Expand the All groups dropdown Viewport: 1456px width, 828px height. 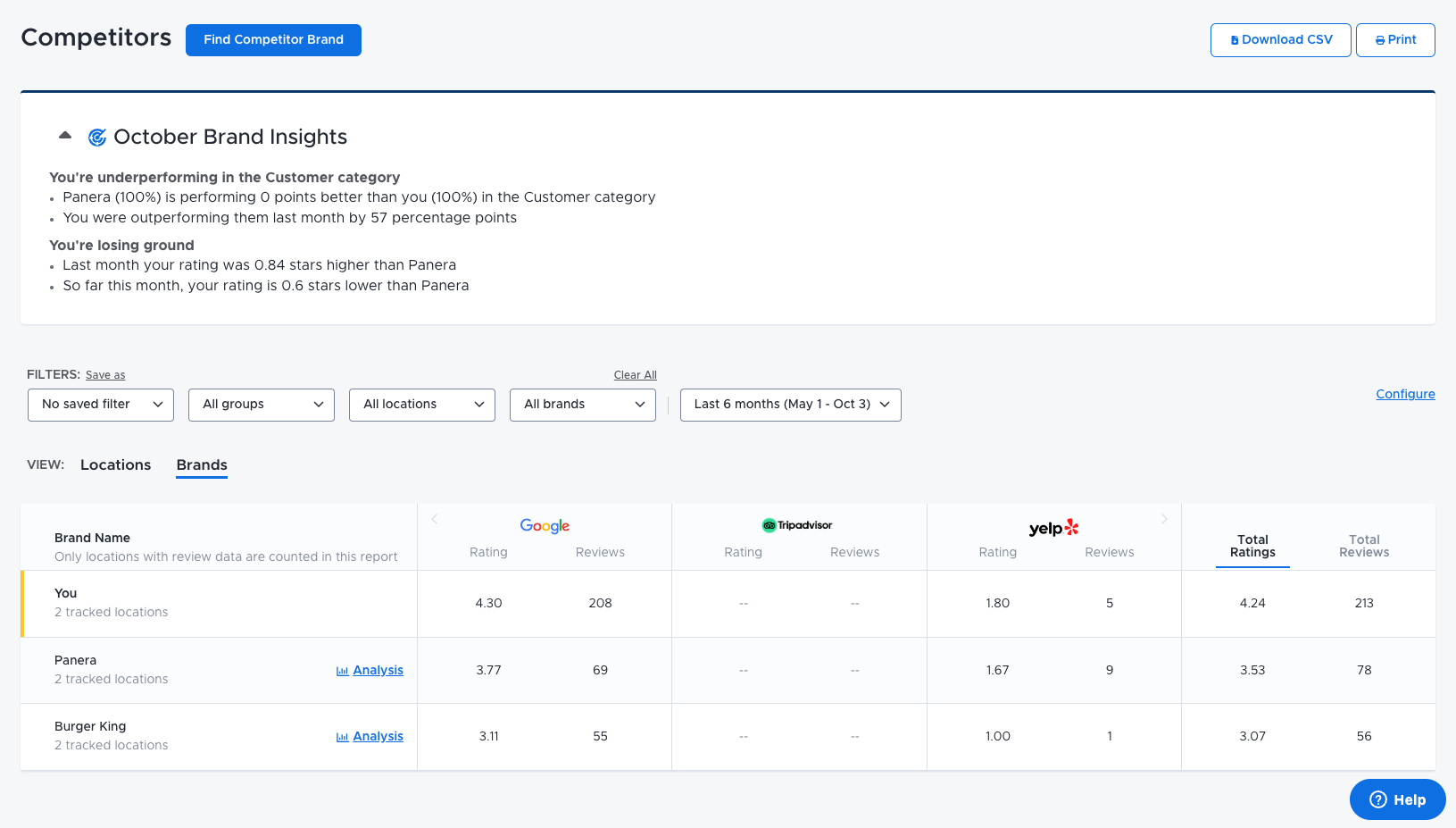pyautogui.click(x=262, y=405)
